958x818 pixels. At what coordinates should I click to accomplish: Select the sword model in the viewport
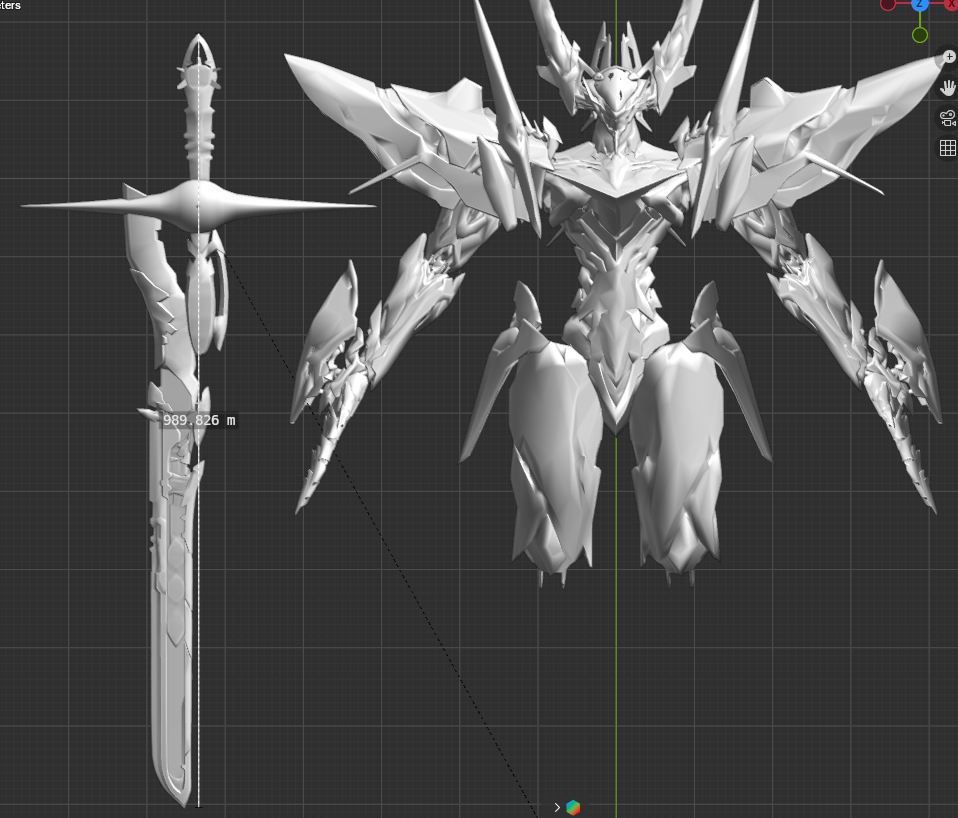pyautogui.click(x=174, y=550)
